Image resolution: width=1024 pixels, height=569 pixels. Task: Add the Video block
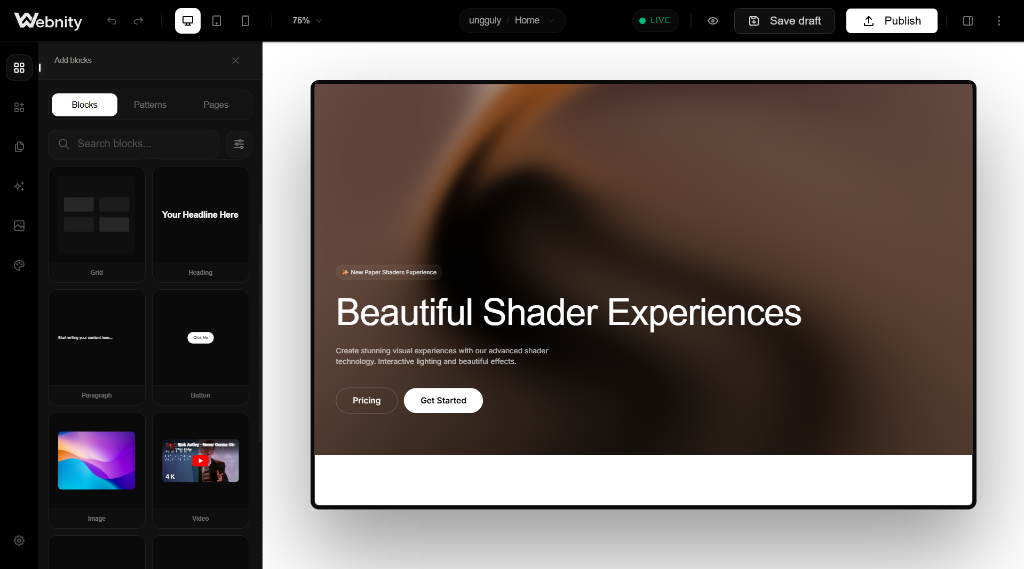click(200, 470)
